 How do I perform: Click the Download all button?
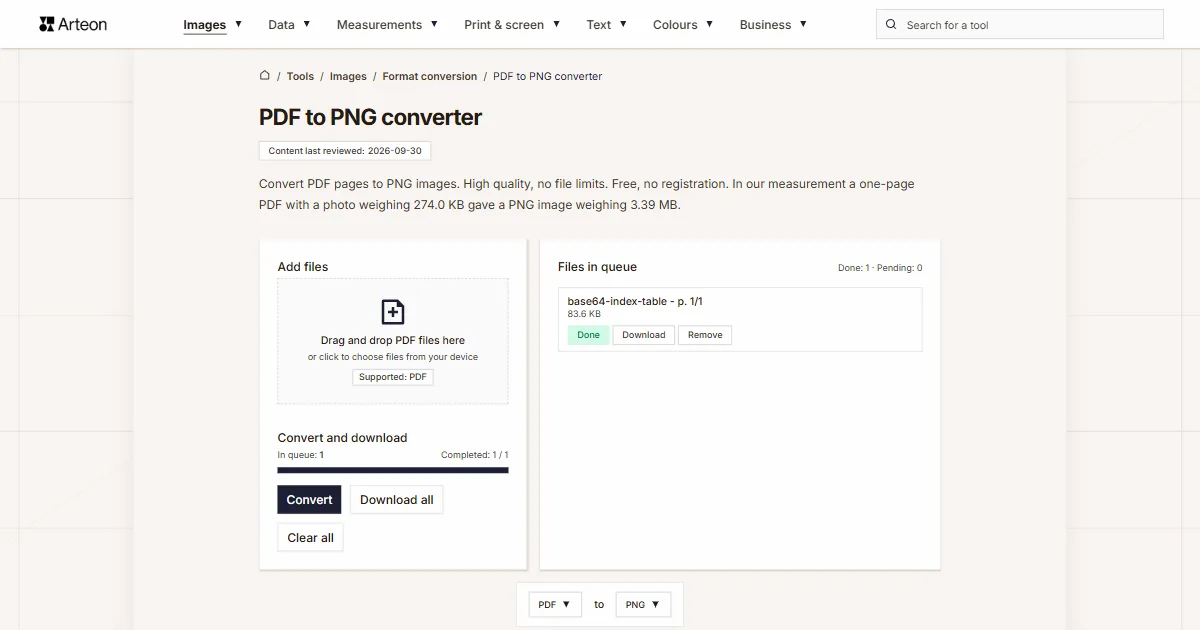pos(397,500)
